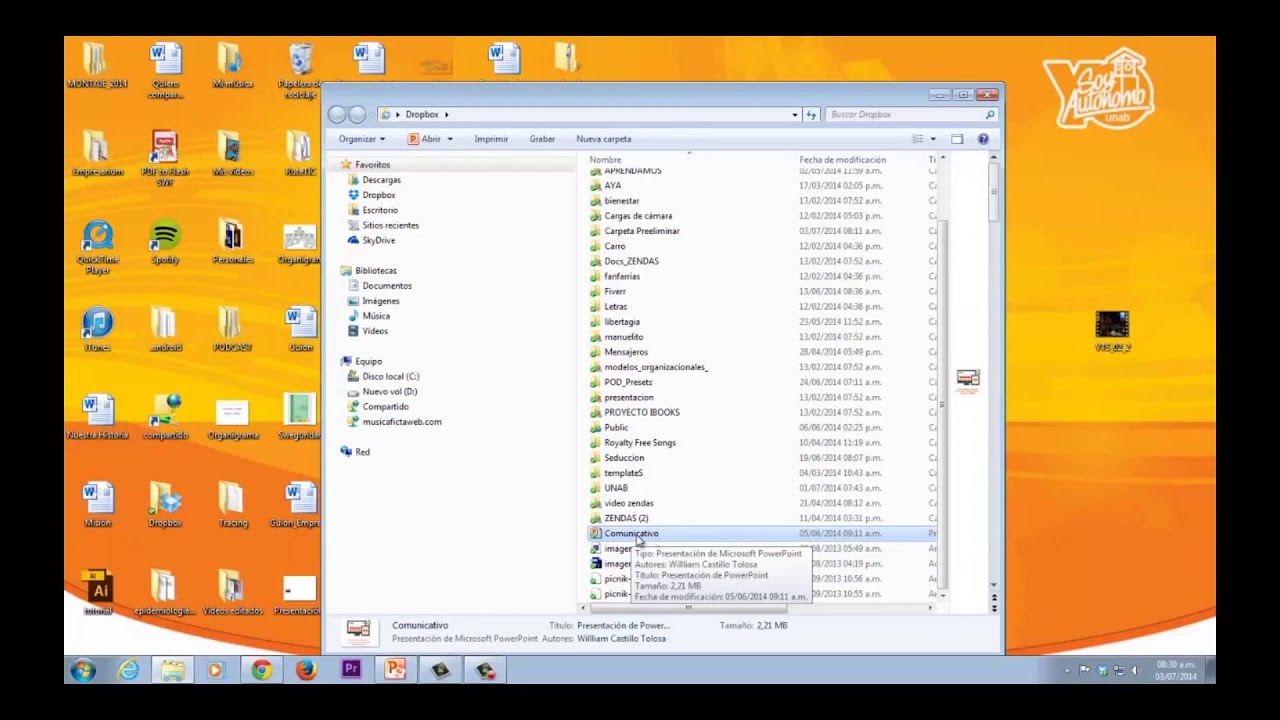
Task: Open Adobe Premiere Pro from taskbar
Action: point(351,670)
